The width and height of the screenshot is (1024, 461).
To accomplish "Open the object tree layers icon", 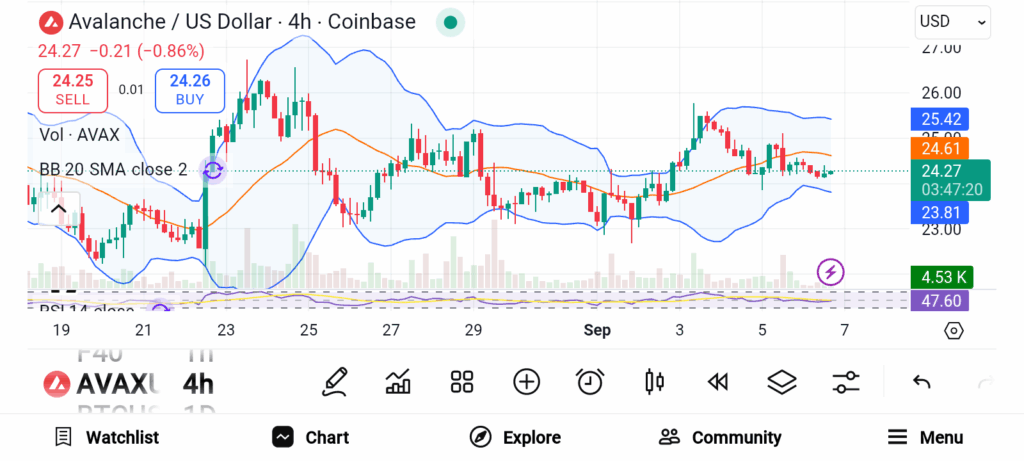I will click(782, 381).
